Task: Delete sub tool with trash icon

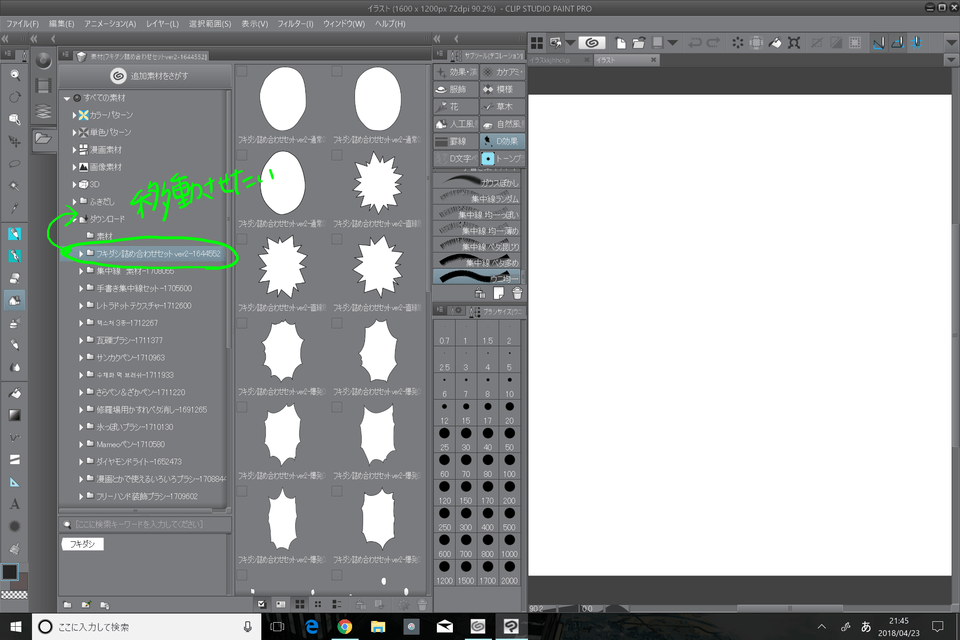Action: coord(517,293)
